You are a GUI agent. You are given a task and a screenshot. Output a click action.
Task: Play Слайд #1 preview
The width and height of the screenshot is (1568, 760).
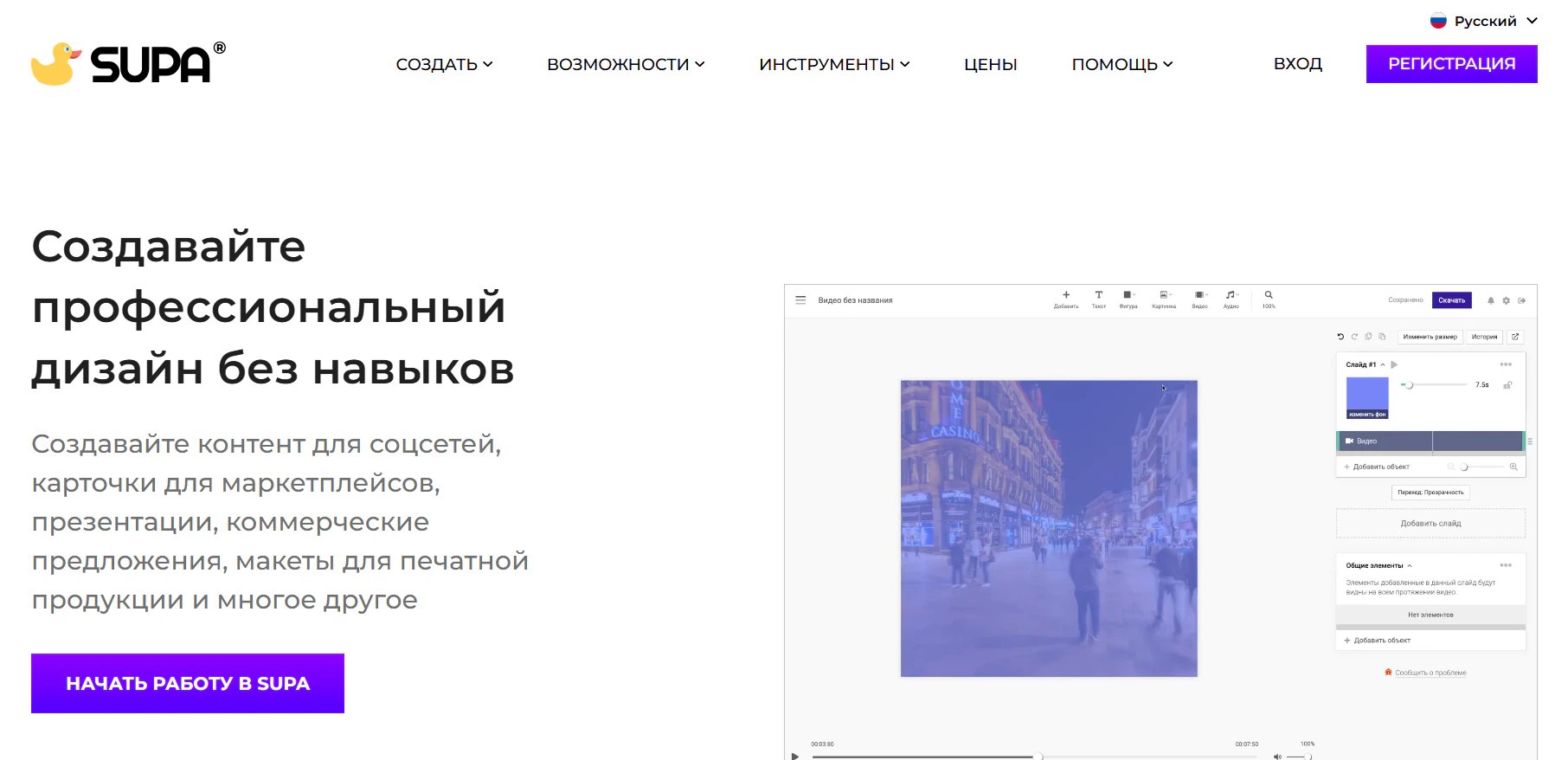click(1394, 364)
